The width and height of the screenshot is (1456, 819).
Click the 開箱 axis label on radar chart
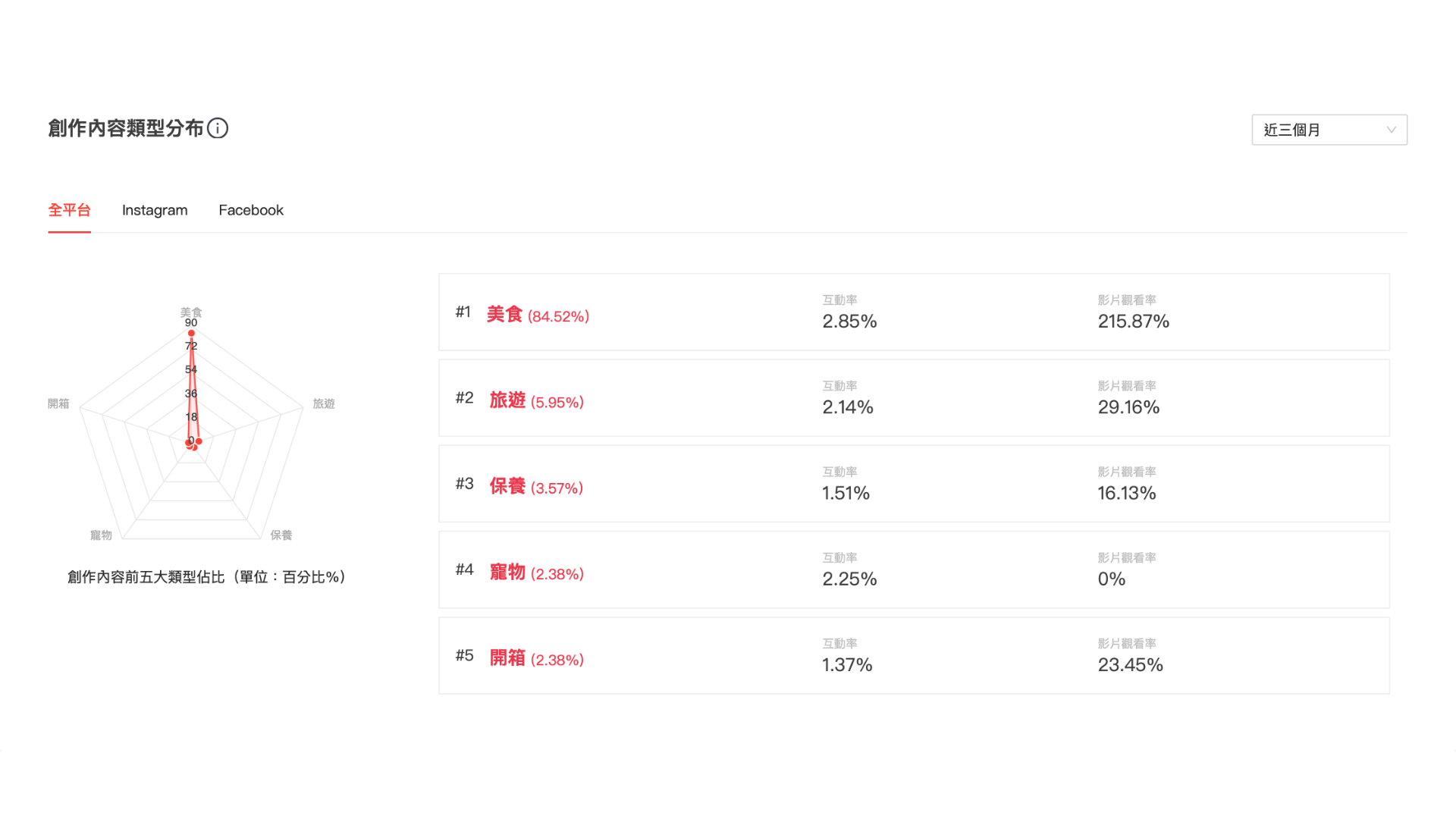[58, 403]
